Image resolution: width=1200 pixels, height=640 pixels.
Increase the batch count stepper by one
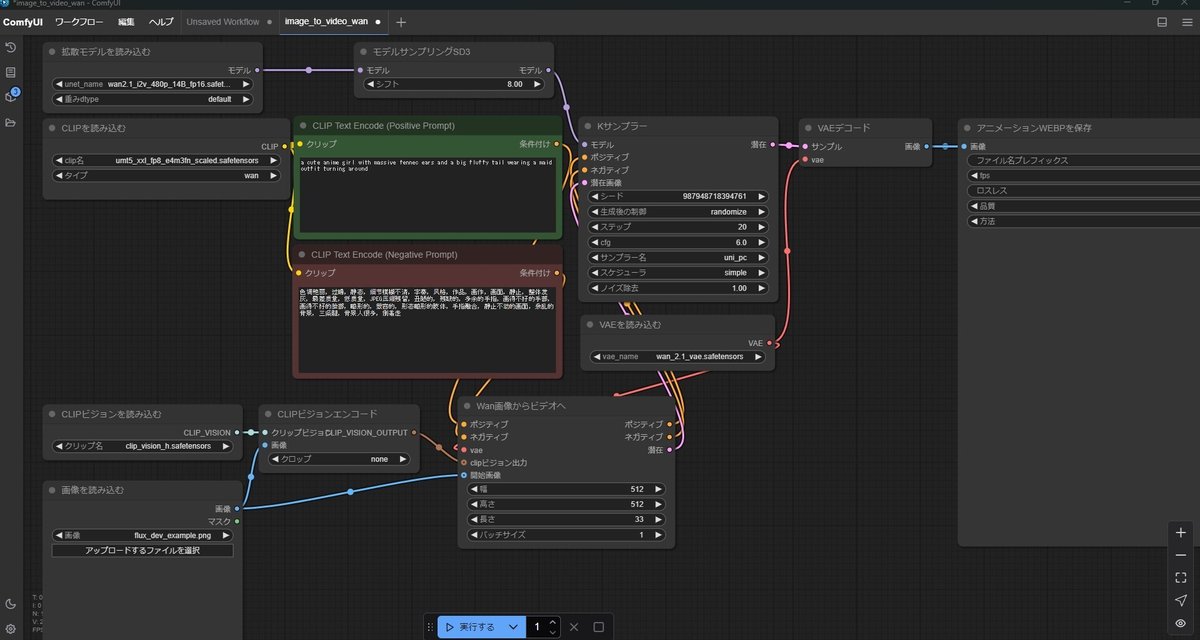553,622
